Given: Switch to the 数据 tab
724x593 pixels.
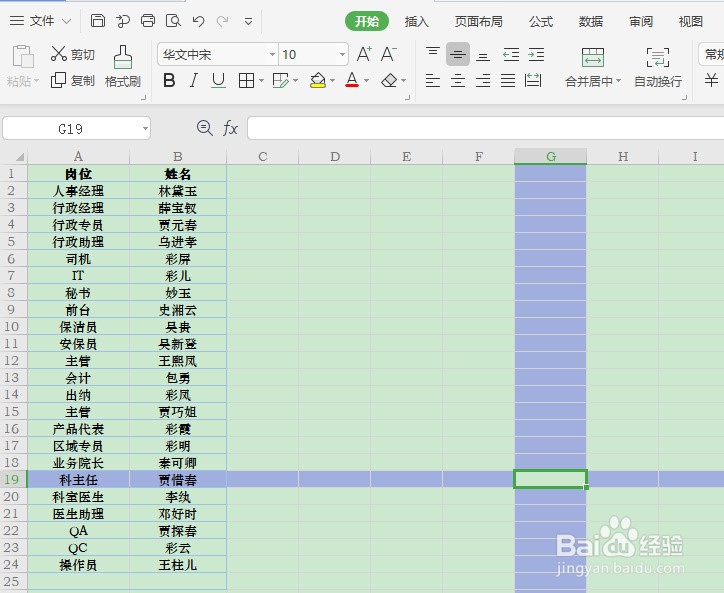Looking at the screenshot, I should [x=591, y=22].
